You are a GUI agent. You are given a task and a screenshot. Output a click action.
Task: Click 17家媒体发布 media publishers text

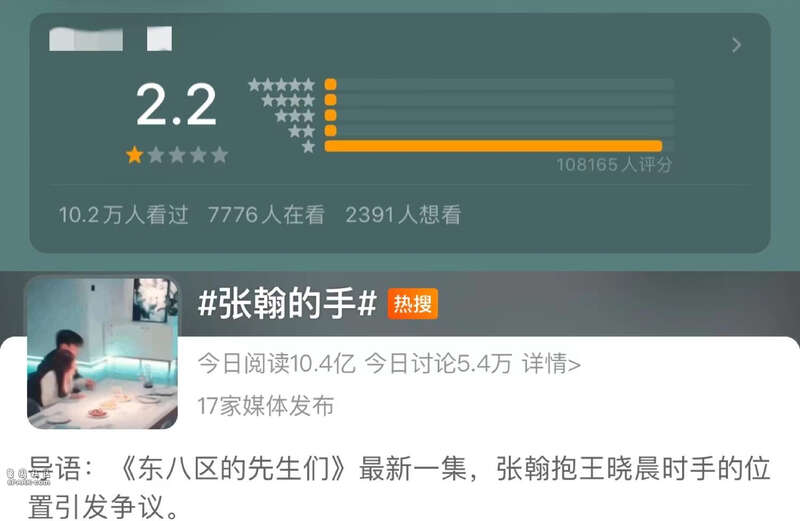(265, 406)
